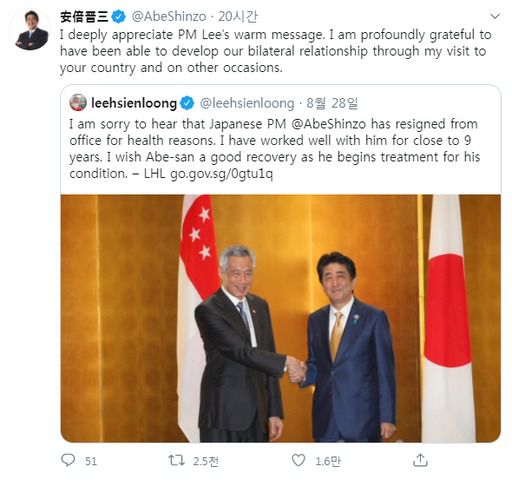Open the 8월 28일 quoted tweet date

coord(332,103)
